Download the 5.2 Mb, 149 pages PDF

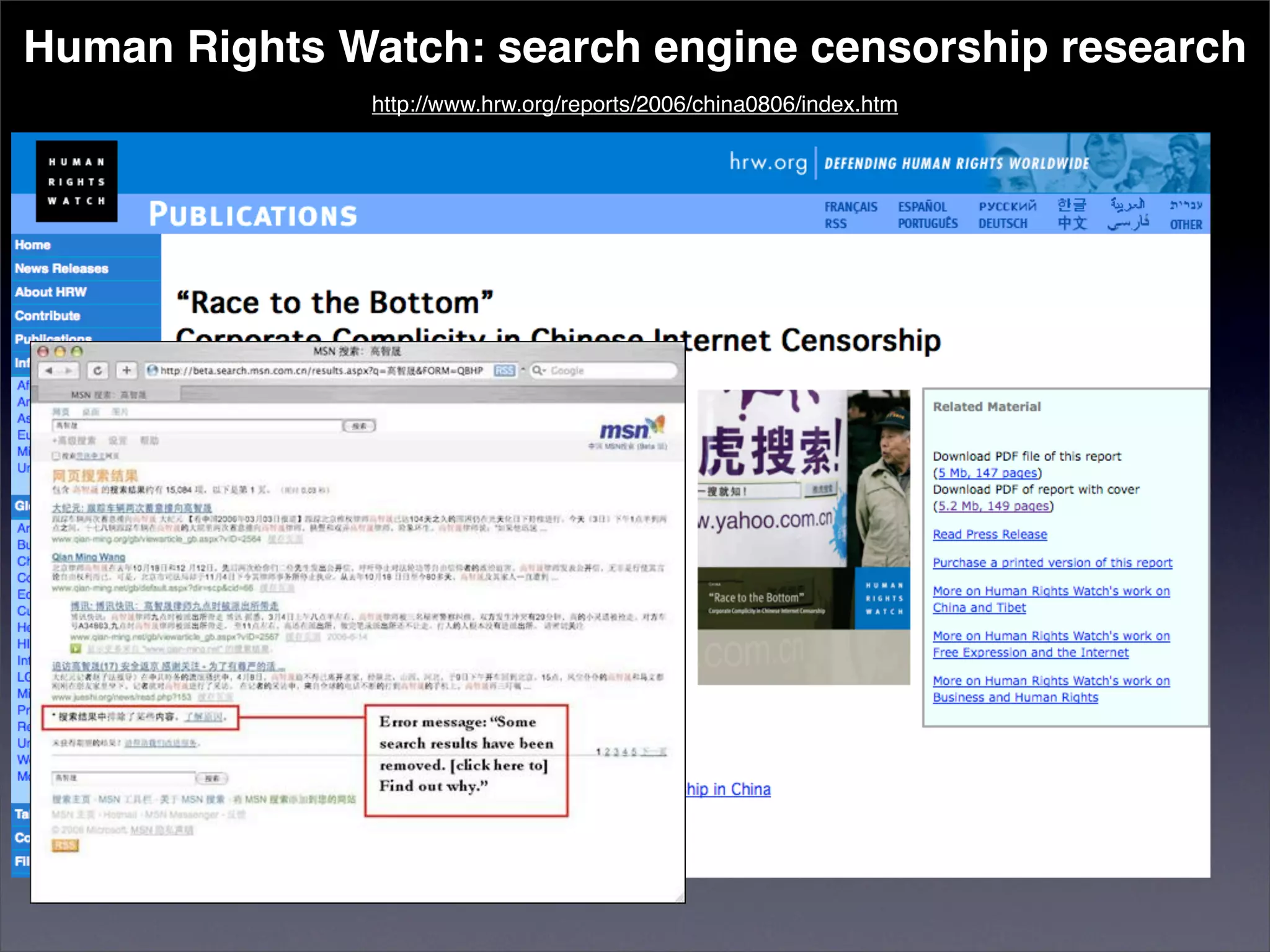(993, 506)
